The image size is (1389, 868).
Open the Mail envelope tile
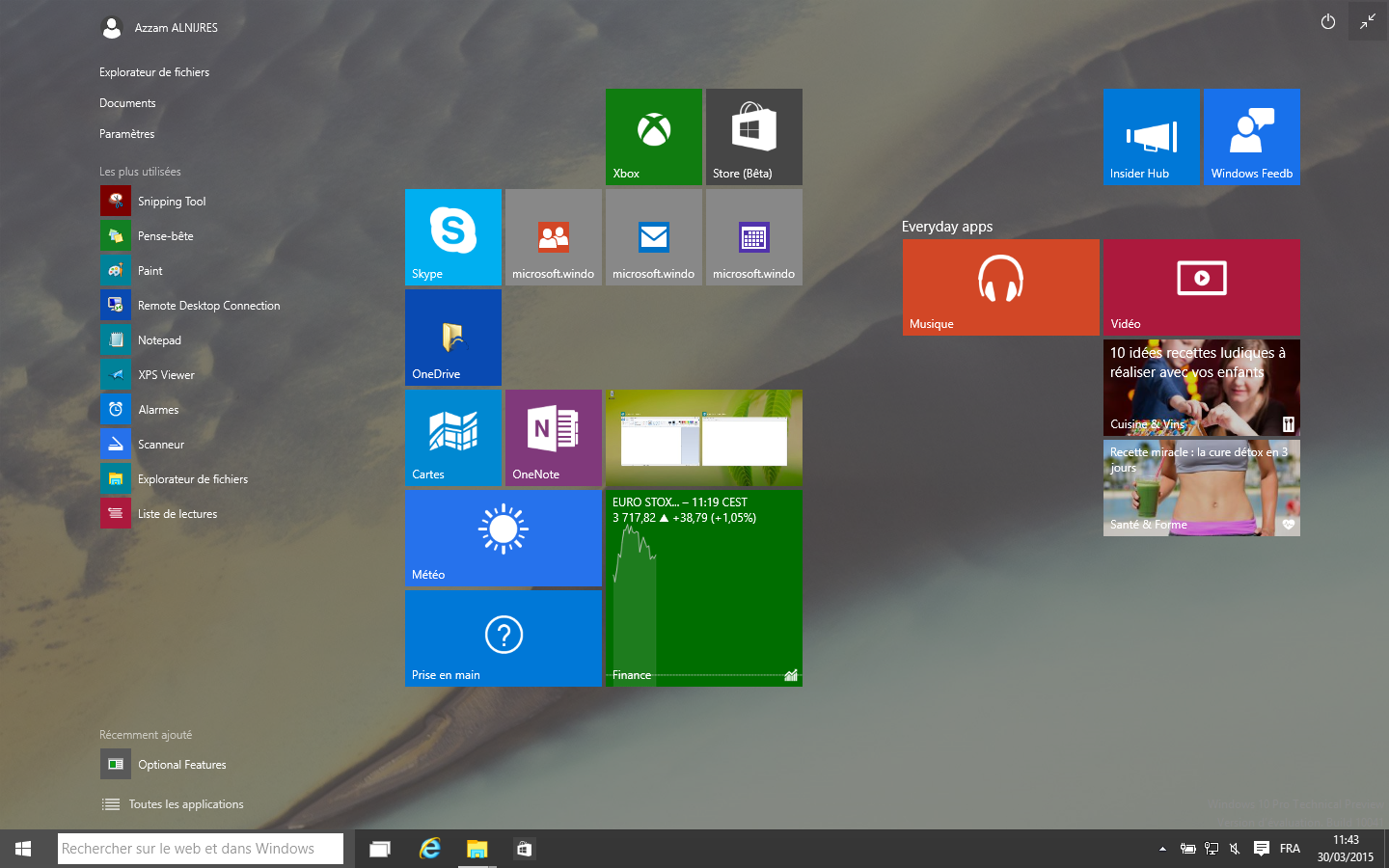pos(654,237)
